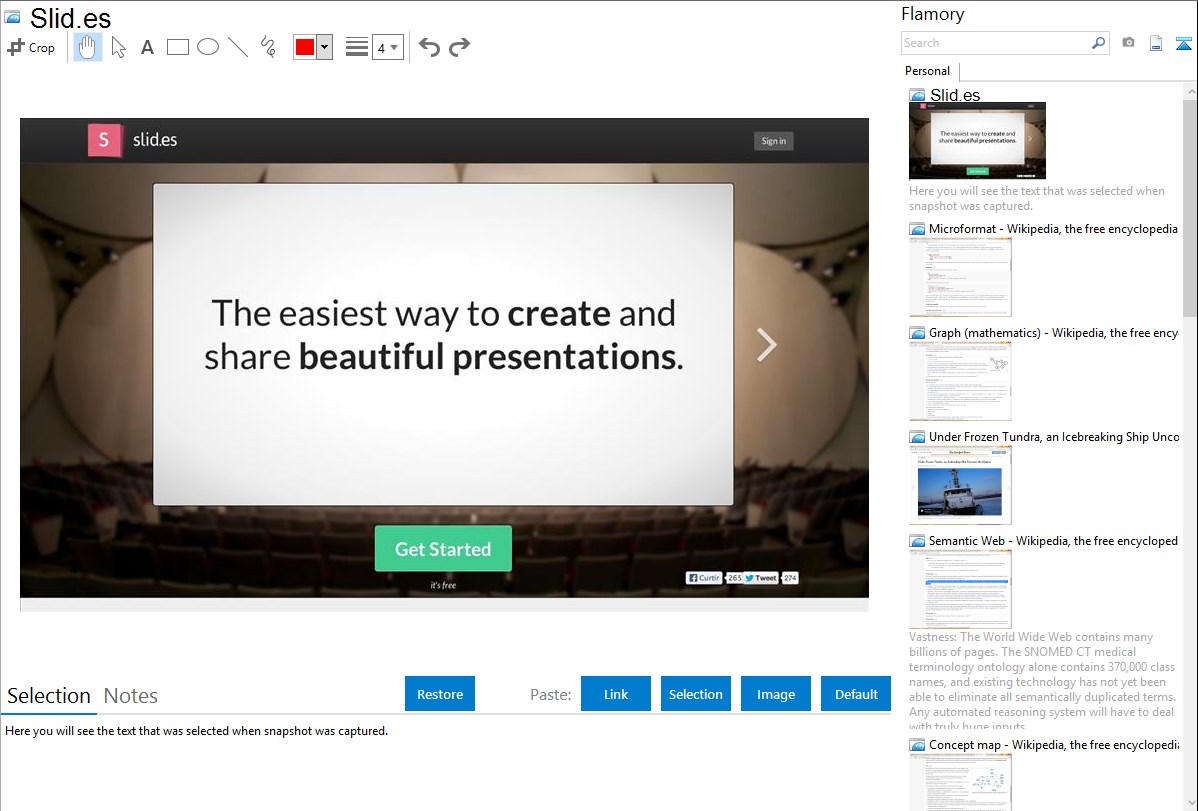
Task: Click the Semantic Web - Wikipedia title text
Action: (x=1053, y=540)
